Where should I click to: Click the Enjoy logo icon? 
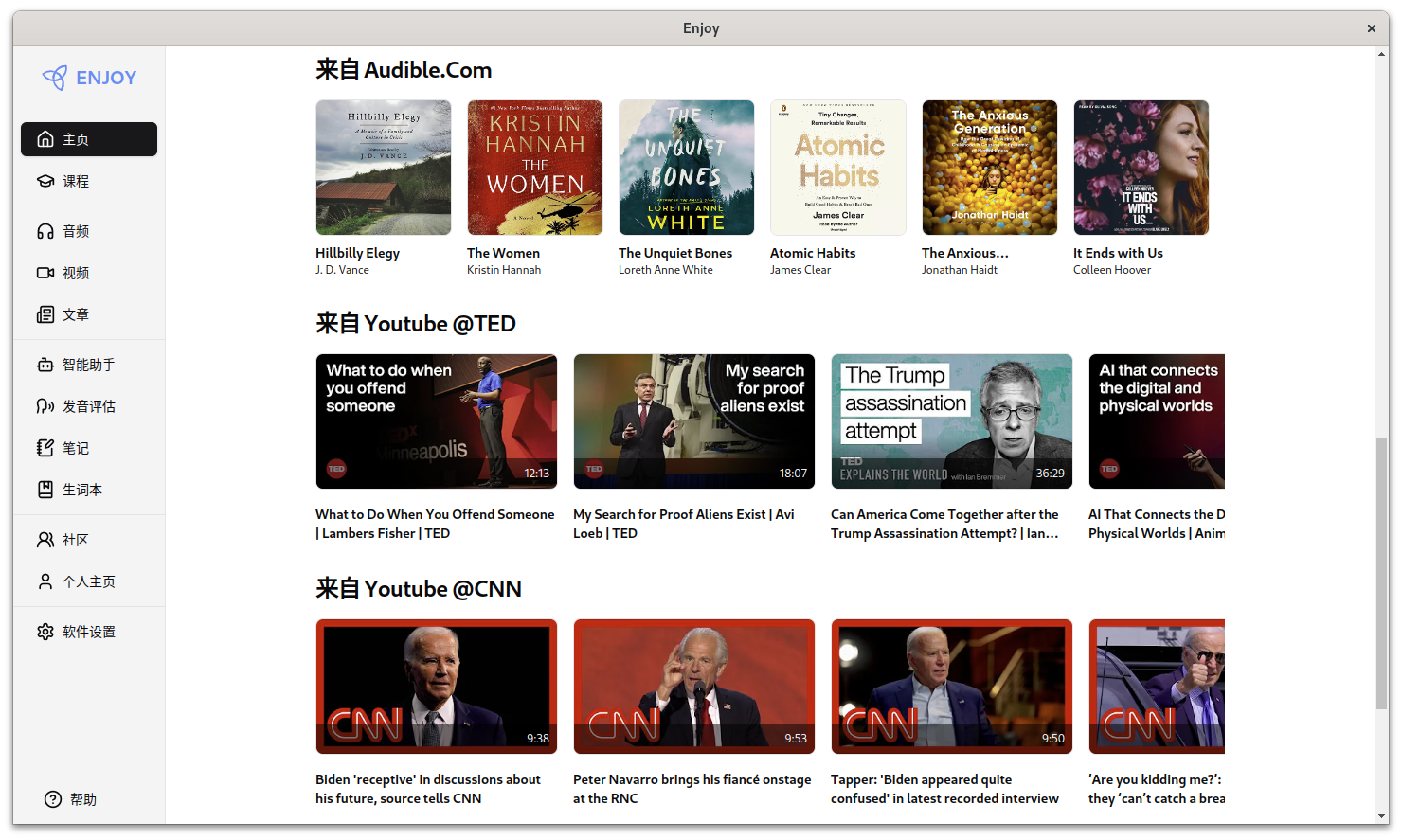coord(55,78)
